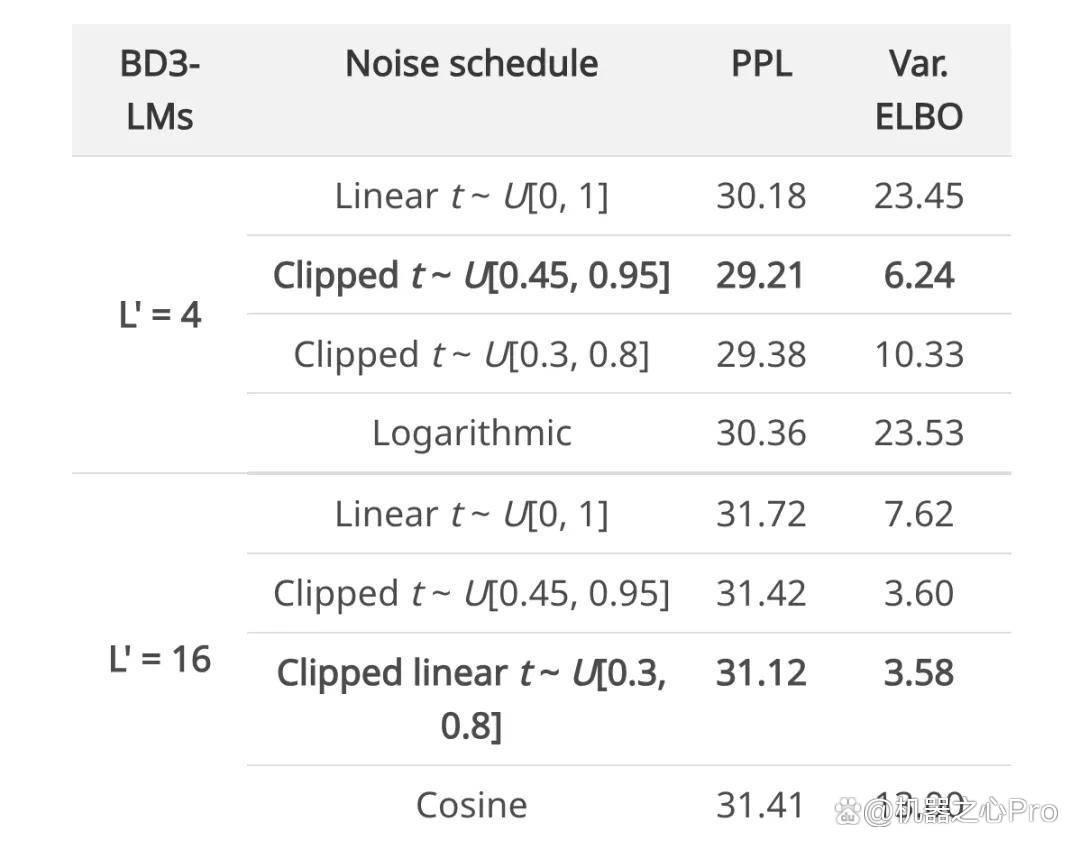Select the Var. ELBO value 10.33
1080x849 pixels.
click(919, 355)
